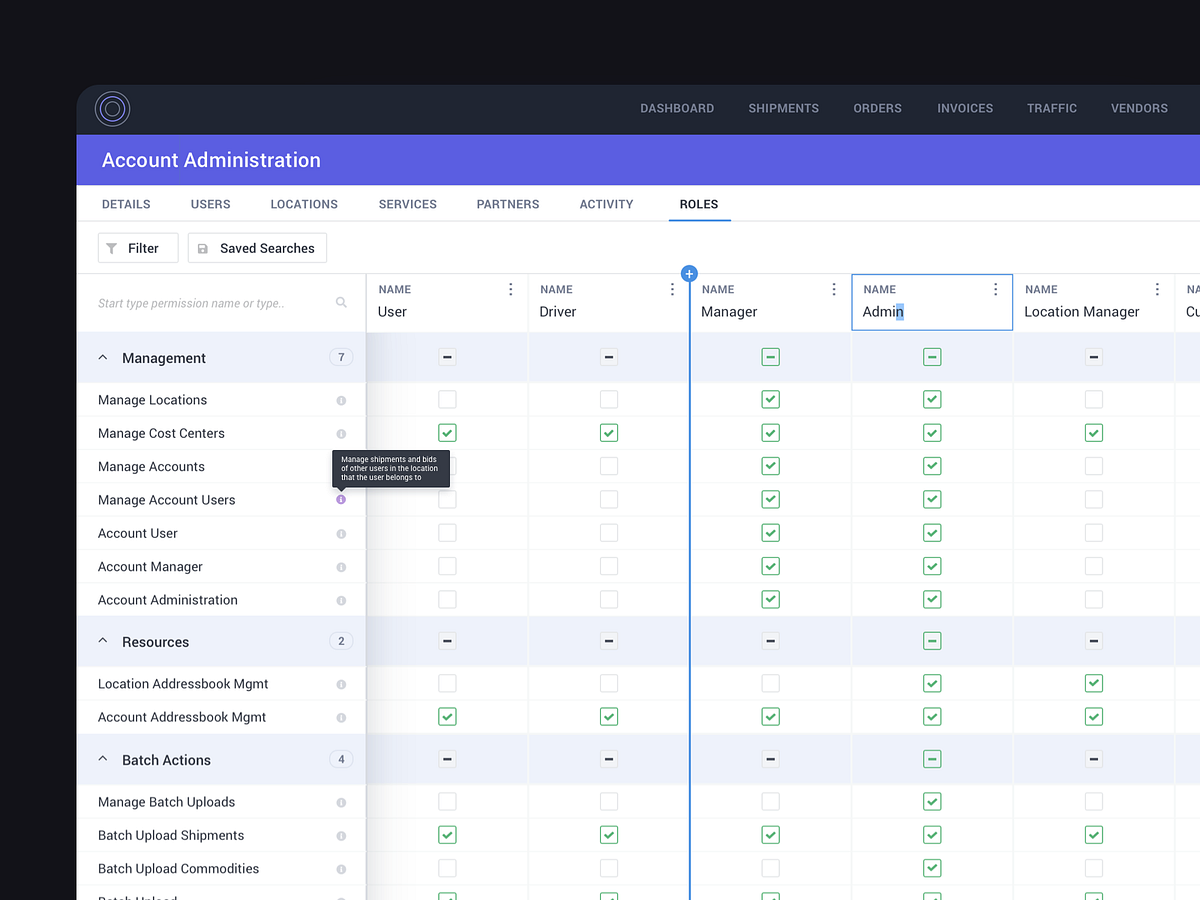Disable Account Addressbook Mgmt for Location Manager
This screenshot has height=900, width=1200.
click(x=1093, y=716)
